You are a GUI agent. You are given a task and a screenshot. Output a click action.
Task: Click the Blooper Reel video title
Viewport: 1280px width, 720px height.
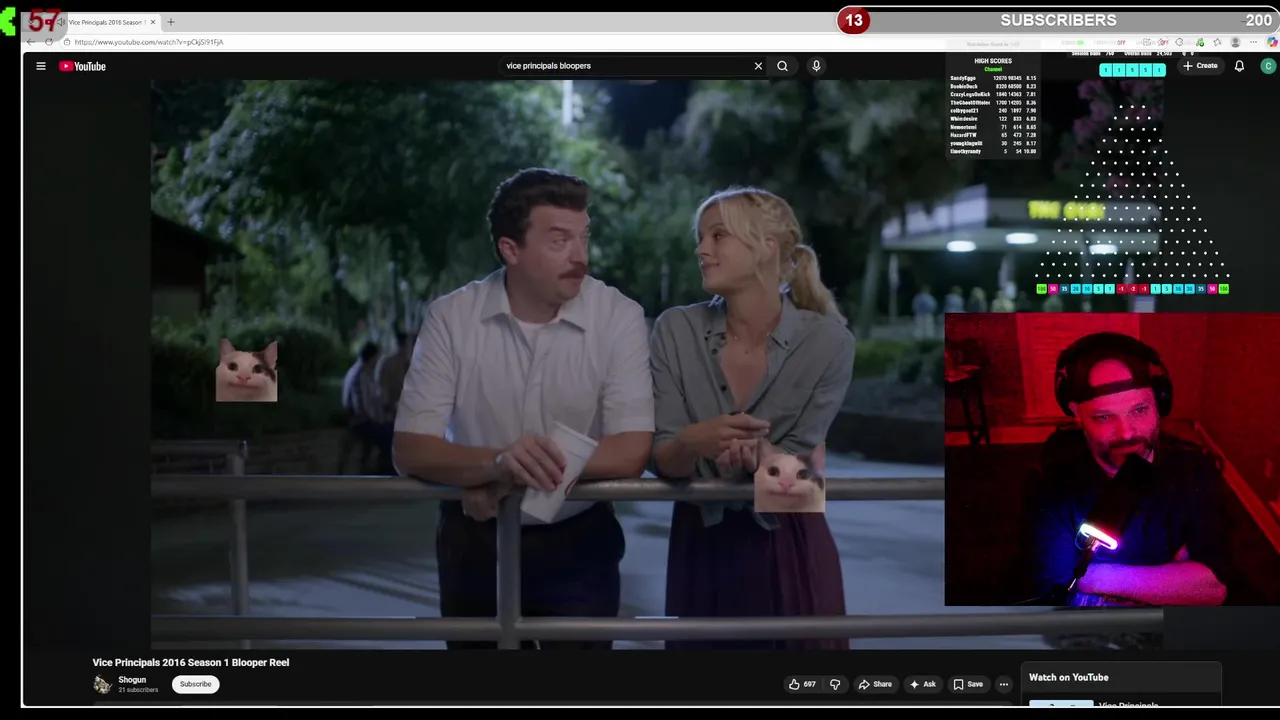[191, 662]
